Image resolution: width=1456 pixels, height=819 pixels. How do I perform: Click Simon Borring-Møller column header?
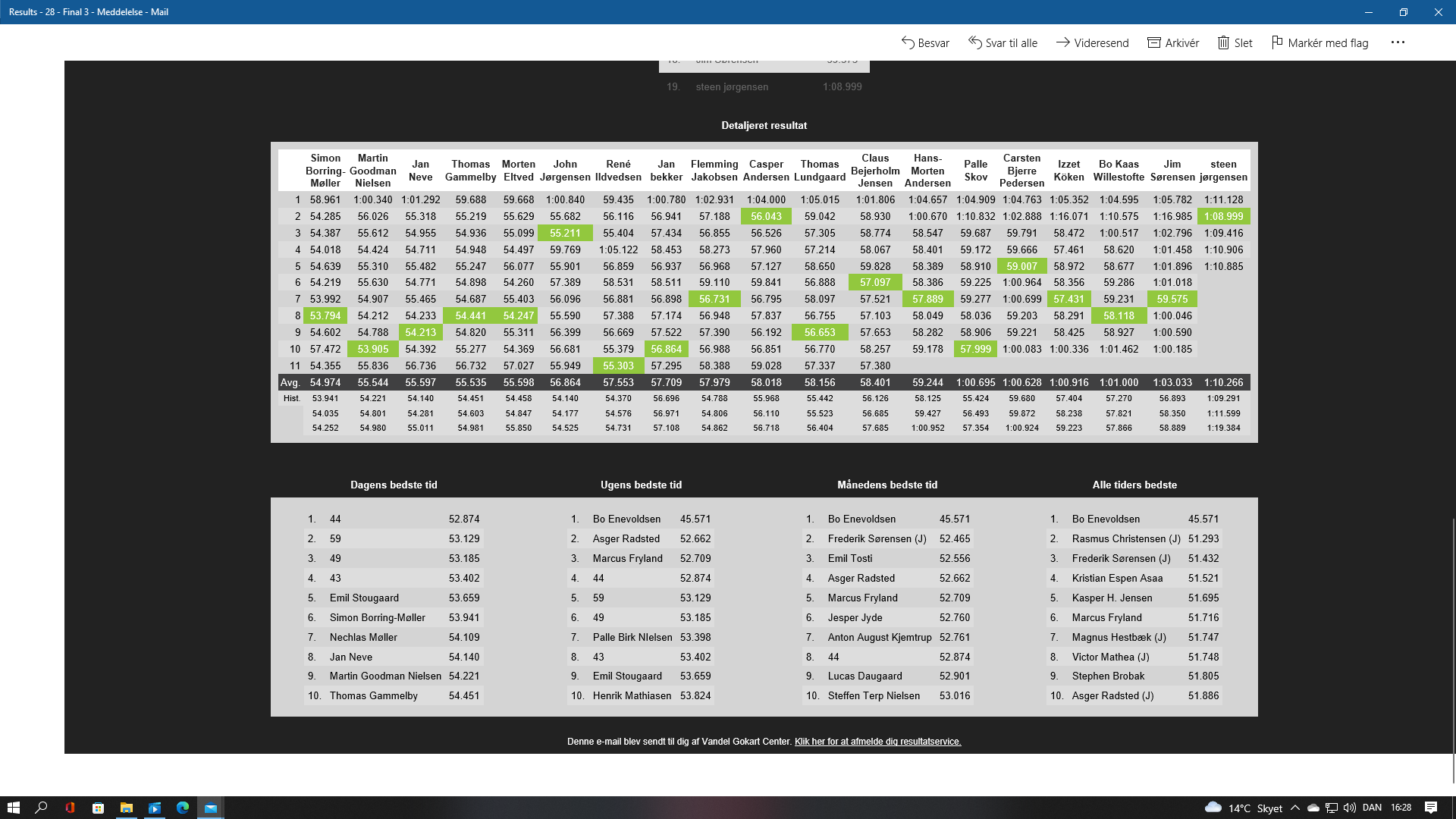coord(325,171)
